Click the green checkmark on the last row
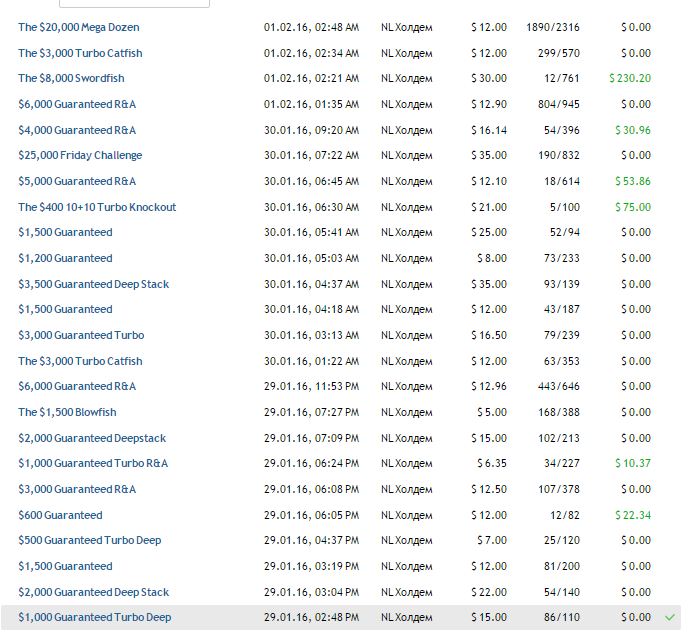Screen dimensions: 696x636 670,618
